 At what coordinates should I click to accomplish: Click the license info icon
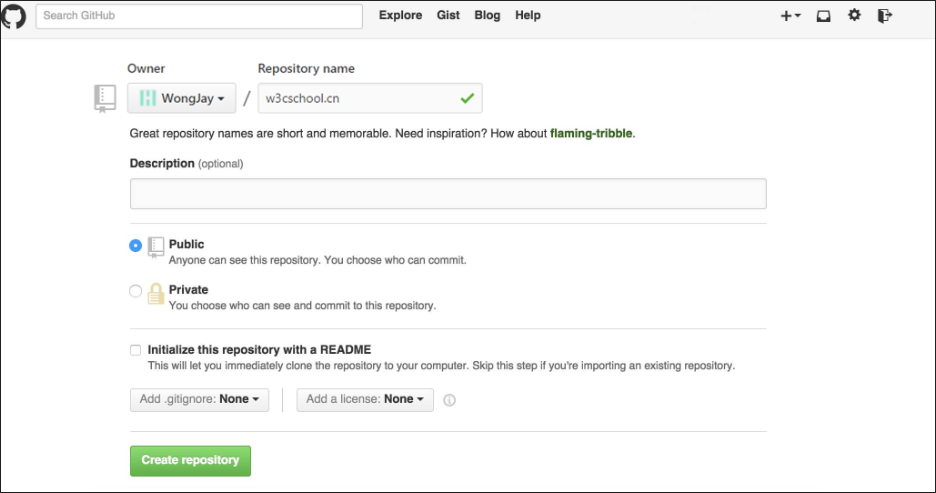[449, 400]
